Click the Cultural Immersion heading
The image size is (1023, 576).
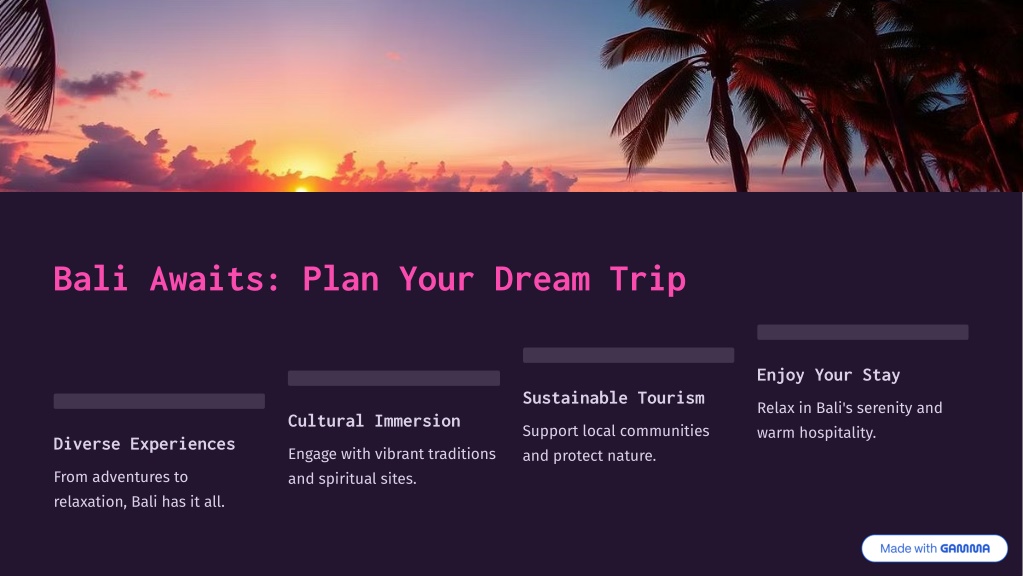[374, 421]
